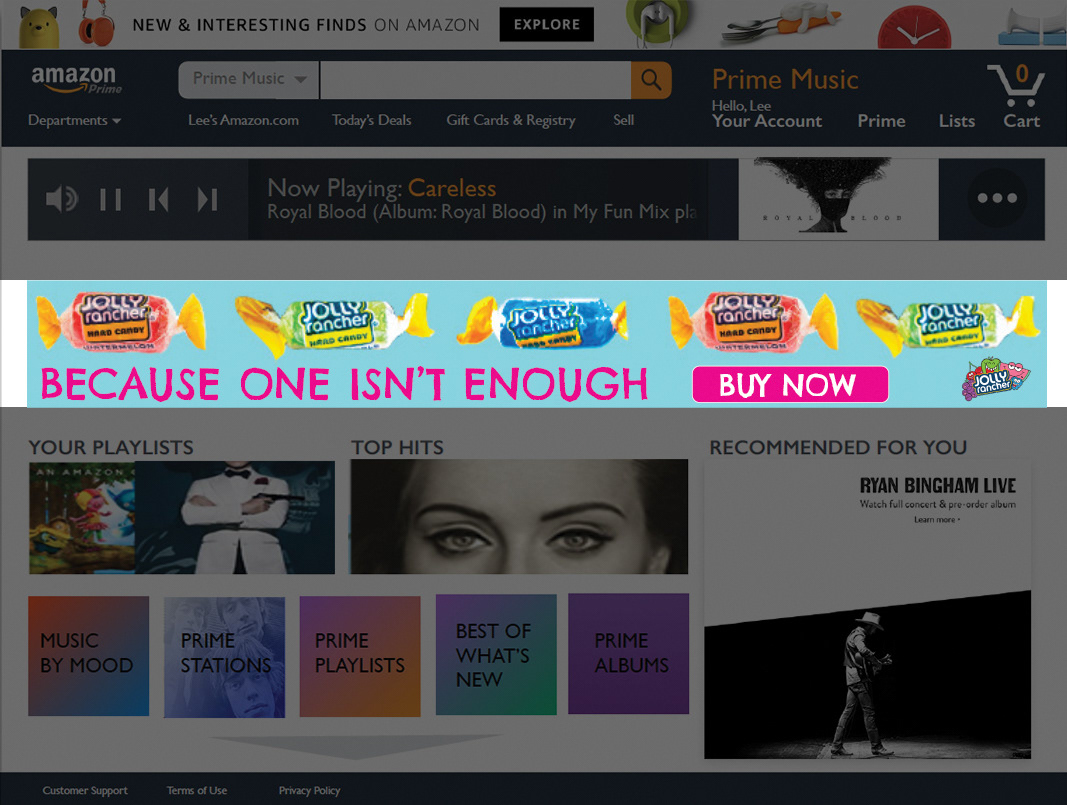This screenshot has height=805, width=1067.
Task: Open Terms of Use link
Action: [x=197, y=790]
